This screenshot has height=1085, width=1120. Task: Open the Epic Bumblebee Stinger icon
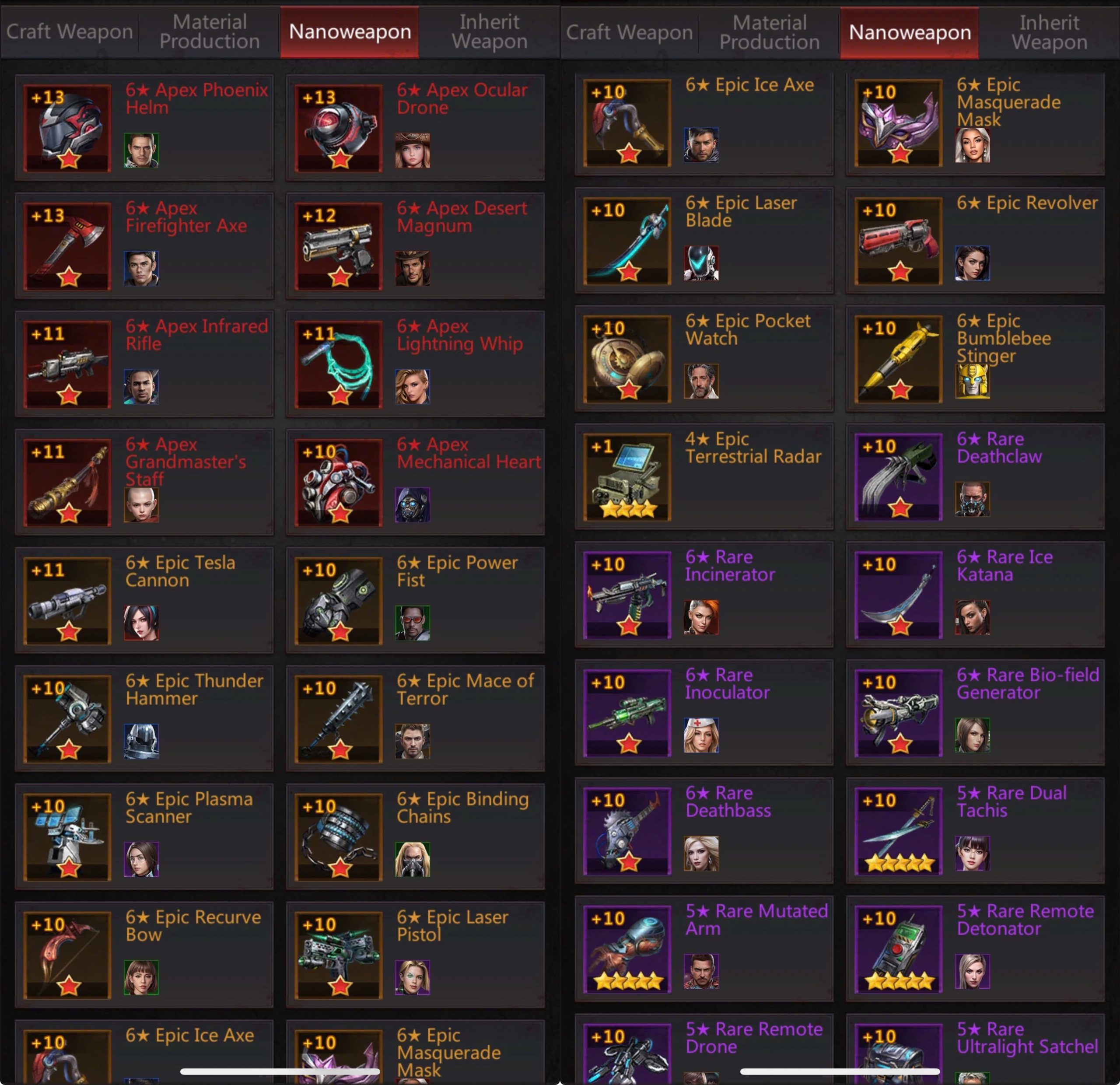click(x=898, y=359)
